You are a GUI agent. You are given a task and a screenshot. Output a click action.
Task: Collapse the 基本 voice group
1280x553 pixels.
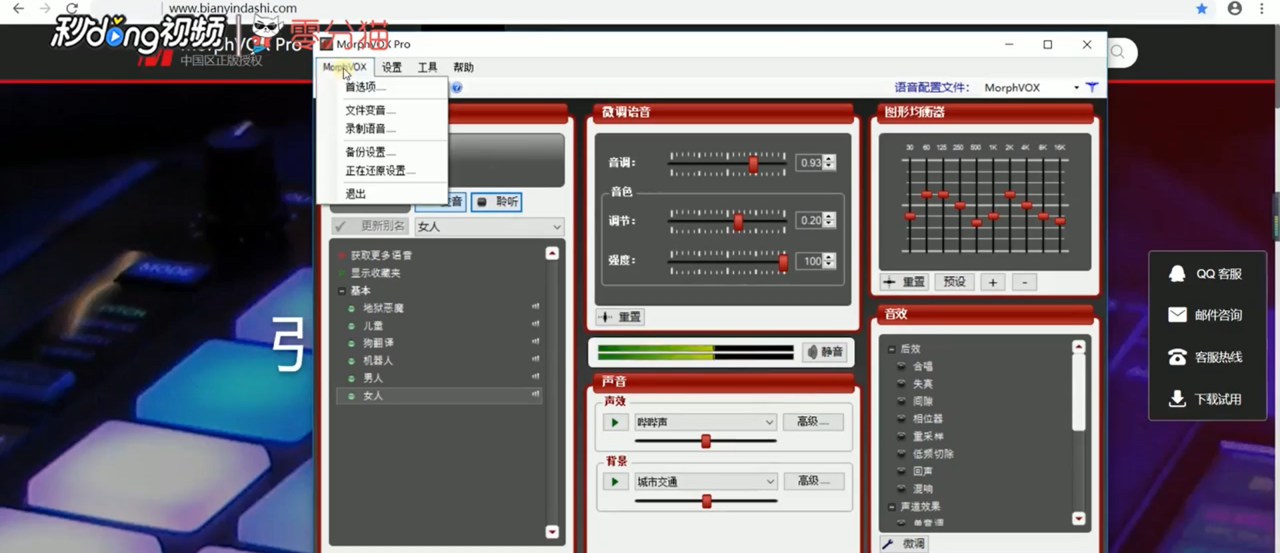[342, 291]
